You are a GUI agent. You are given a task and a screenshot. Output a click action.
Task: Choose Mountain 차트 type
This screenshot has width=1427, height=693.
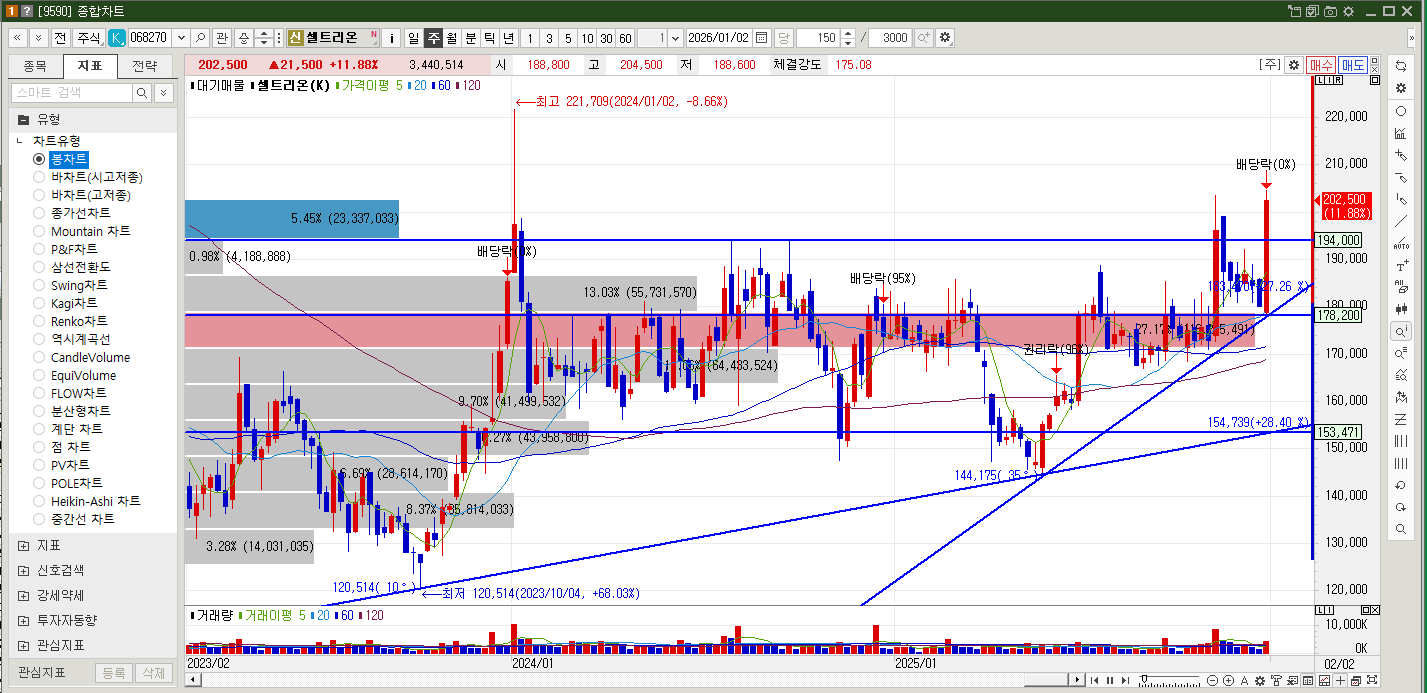click(39, 231)
